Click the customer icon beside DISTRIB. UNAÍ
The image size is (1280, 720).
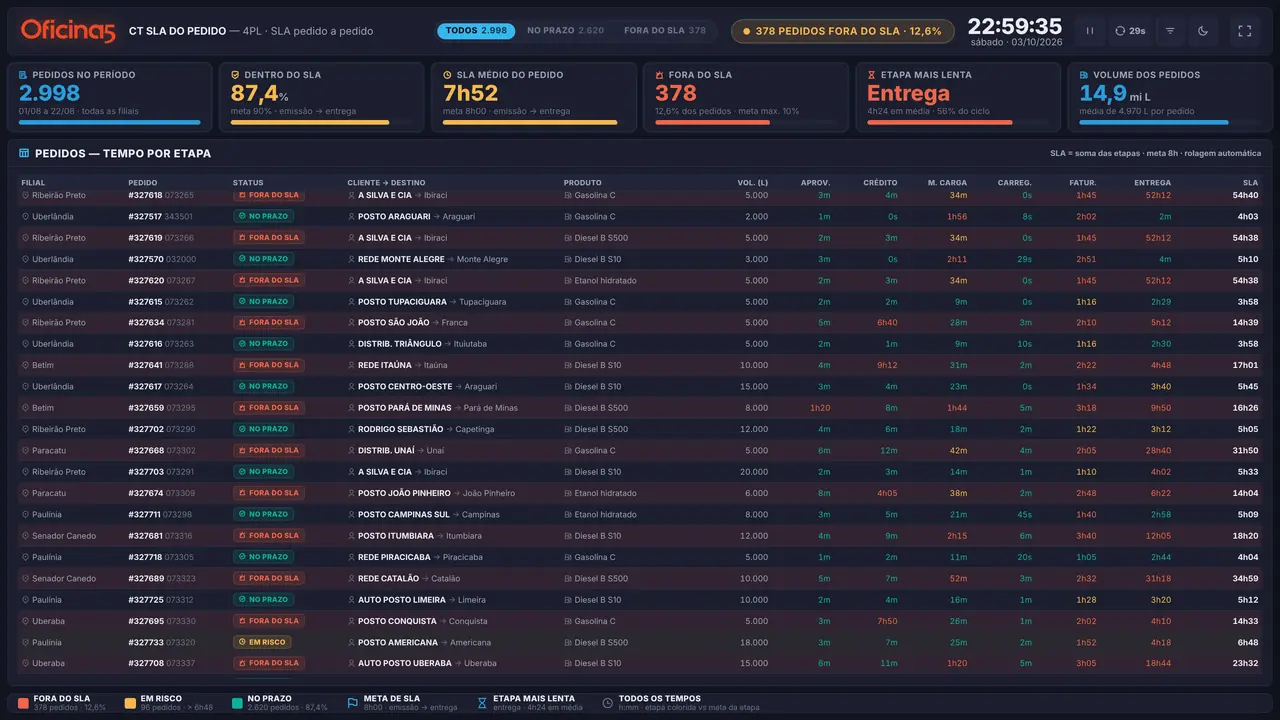coord(351,451)
